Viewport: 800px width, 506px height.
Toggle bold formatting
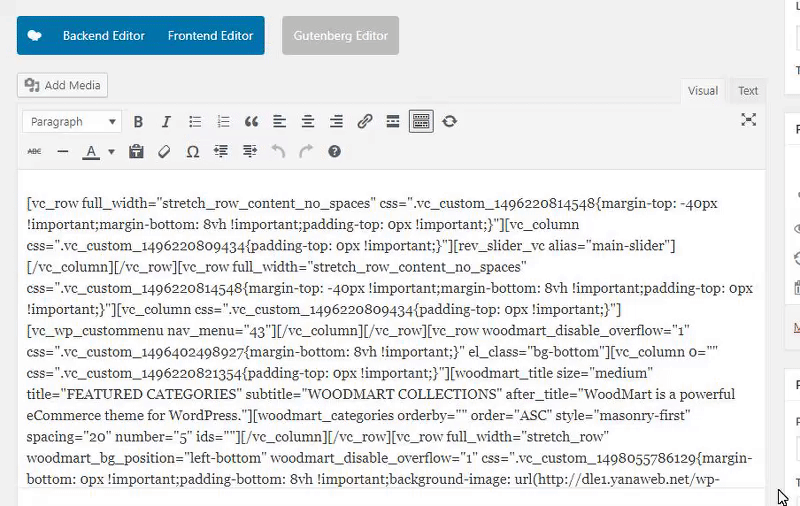click(x=138, y=122)
